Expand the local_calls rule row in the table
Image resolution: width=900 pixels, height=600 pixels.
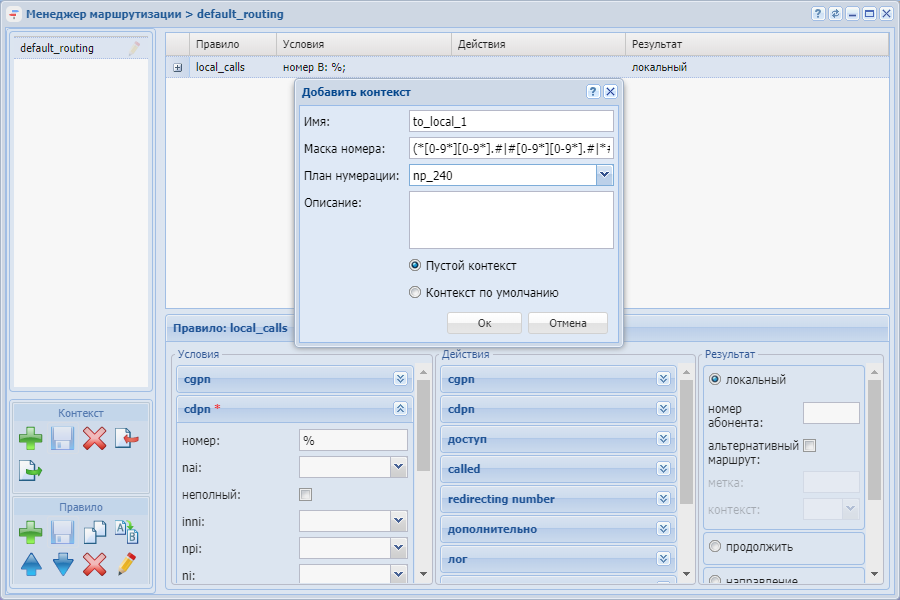click(177, 68)
